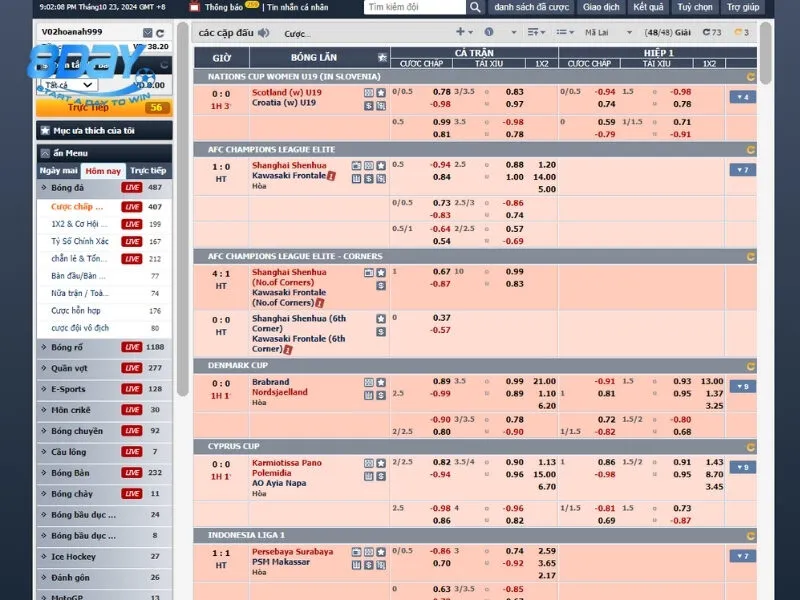Open the live TV icon for Persebaya Surabaya
The height and width of the screenshot is (600, 800).
click(x=356, y=552)
